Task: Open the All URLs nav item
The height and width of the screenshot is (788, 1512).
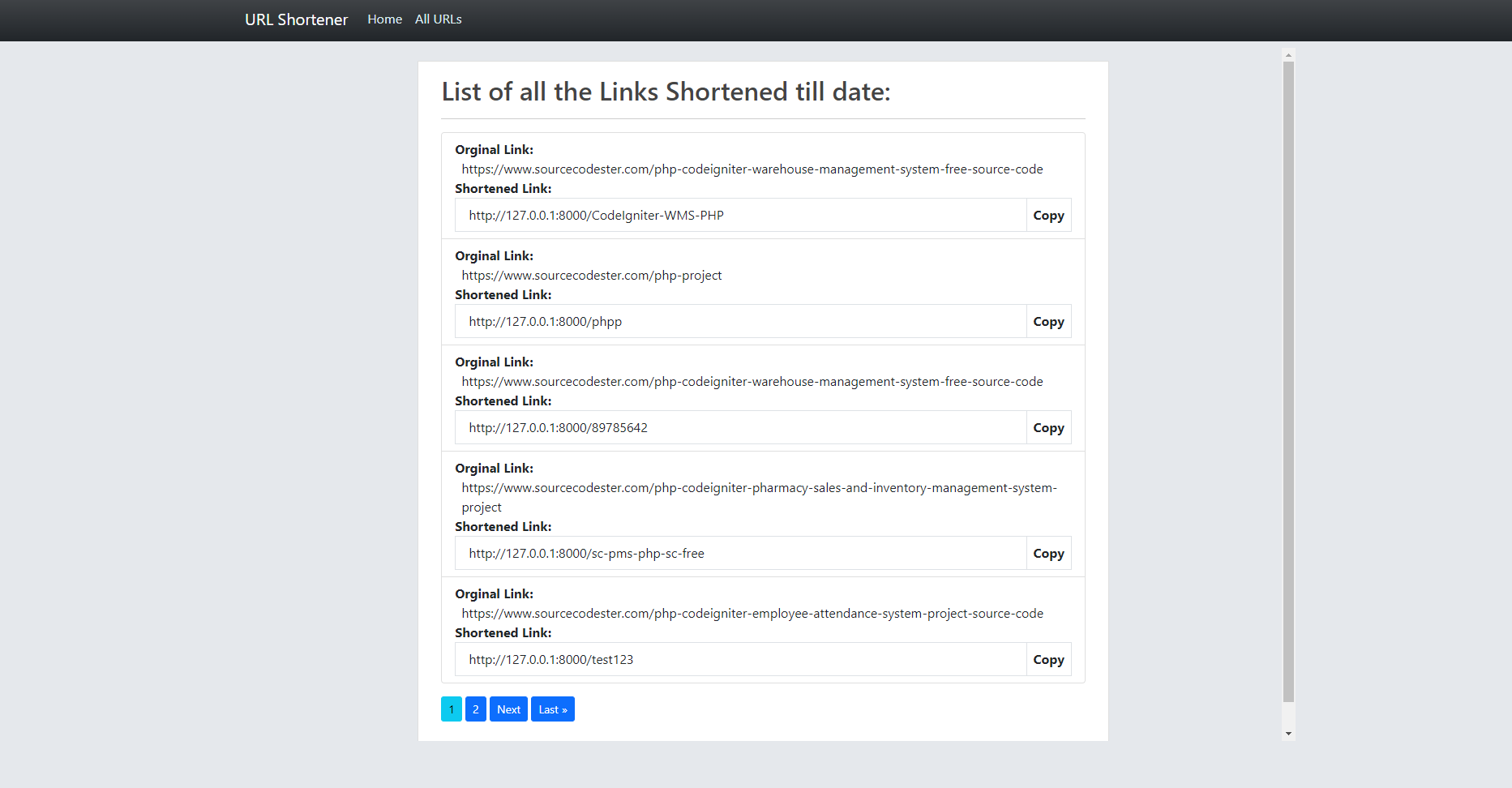Action: pyautogui.click(x=438, y=19)
